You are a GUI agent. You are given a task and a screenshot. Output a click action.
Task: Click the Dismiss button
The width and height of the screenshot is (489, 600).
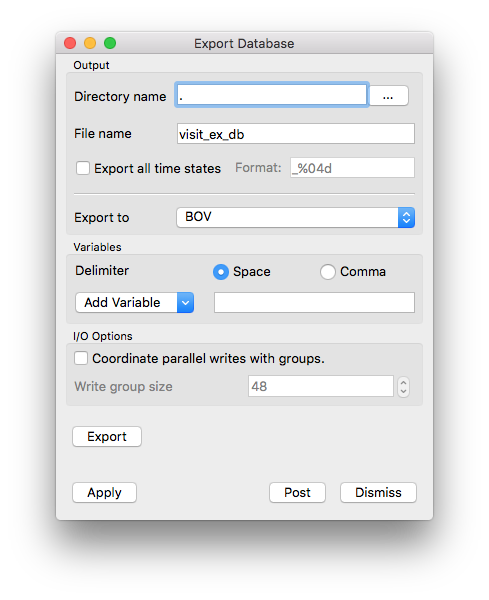coord(378,492)
